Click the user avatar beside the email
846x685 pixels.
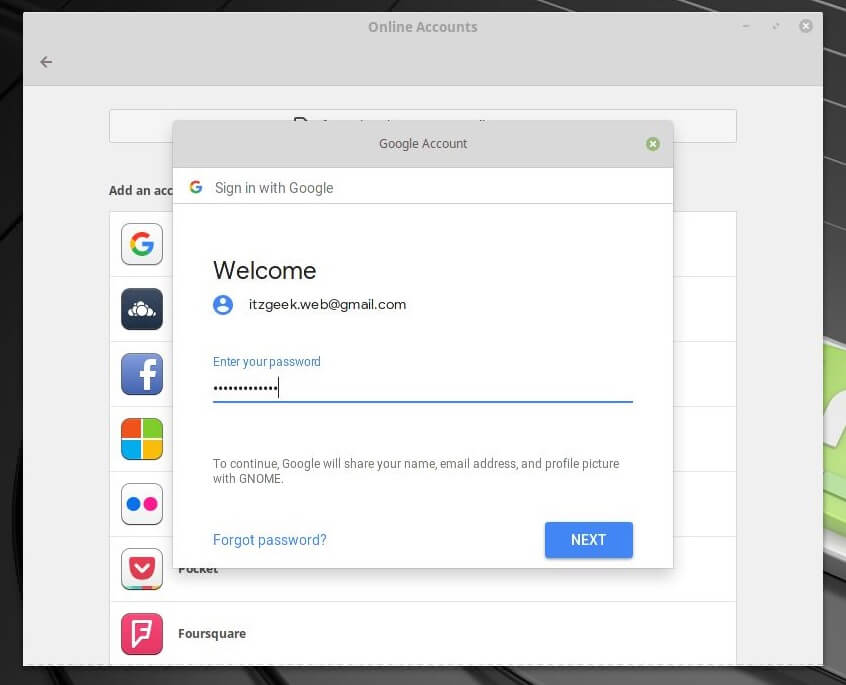pyautogui.click(x=223, y=305)
